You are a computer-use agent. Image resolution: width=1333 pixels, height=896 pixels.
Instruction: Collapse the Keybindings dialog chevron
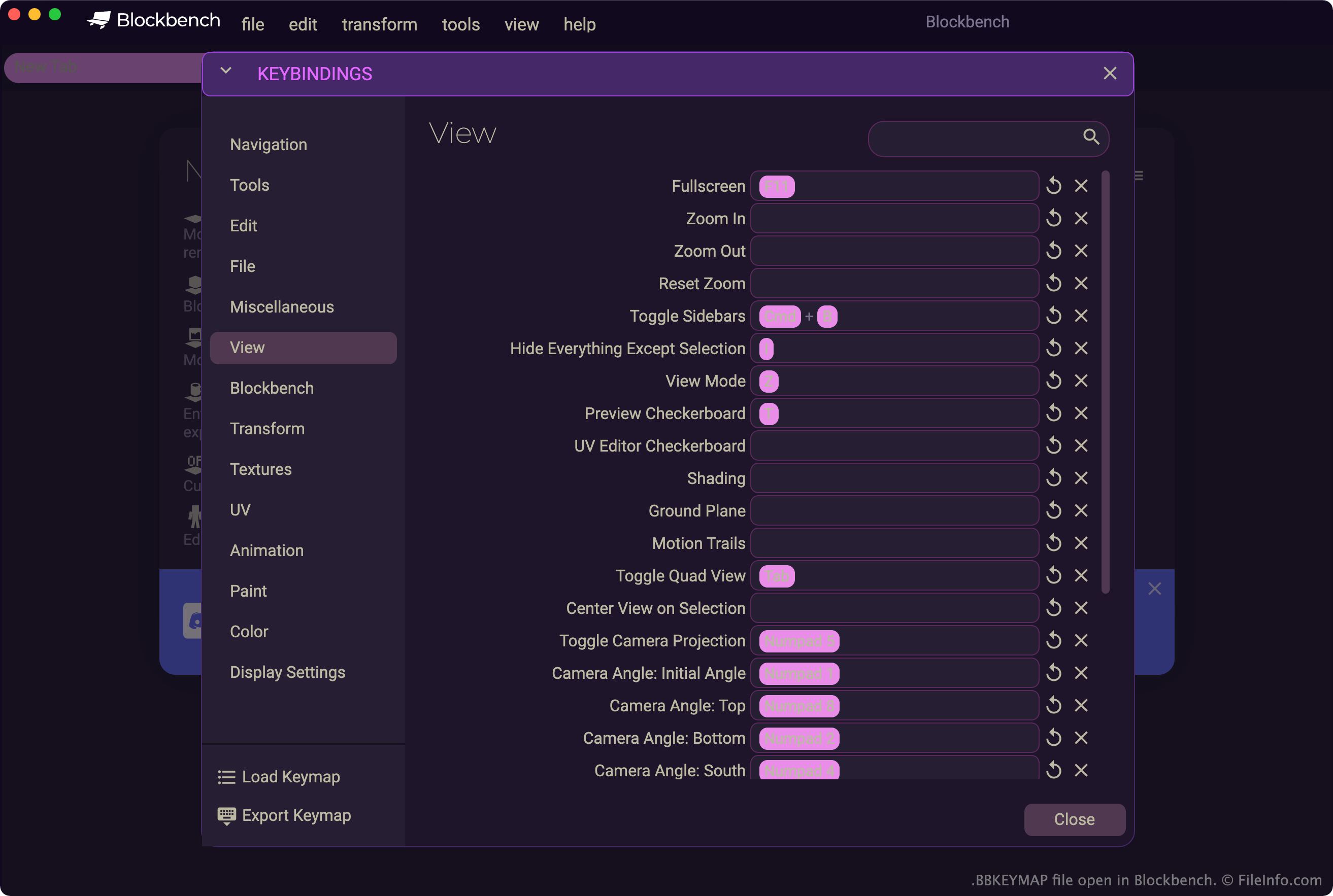tap(226, 71)
